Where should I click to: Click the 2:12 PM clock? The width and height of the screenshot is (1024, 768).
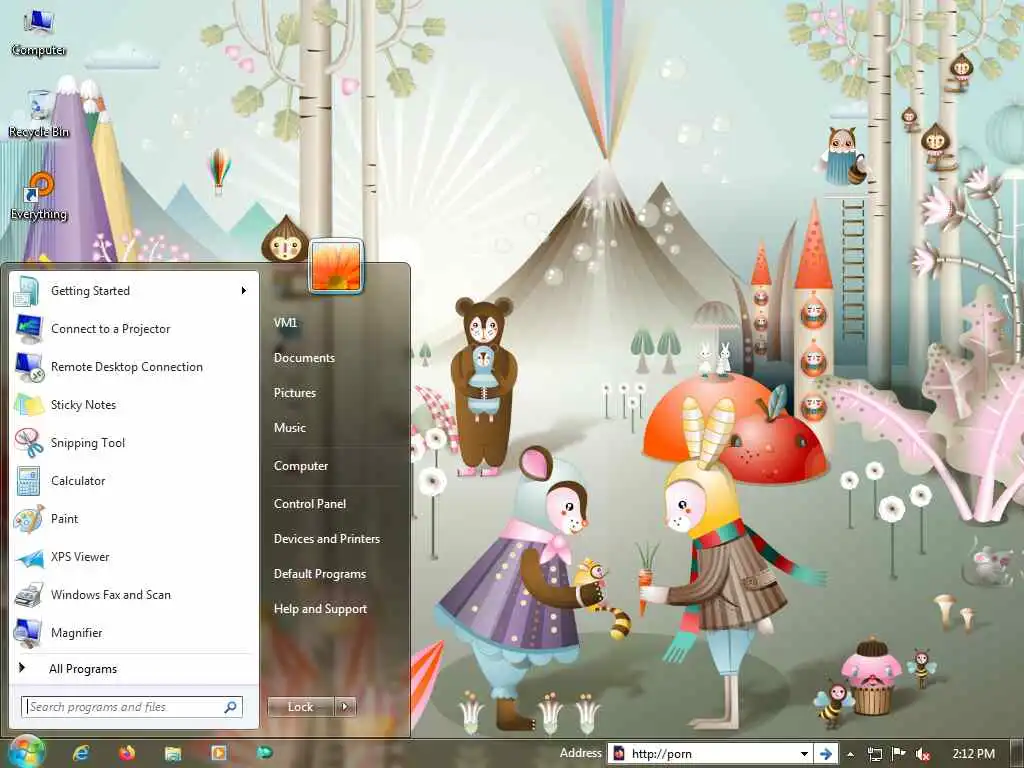coord(973,754)
